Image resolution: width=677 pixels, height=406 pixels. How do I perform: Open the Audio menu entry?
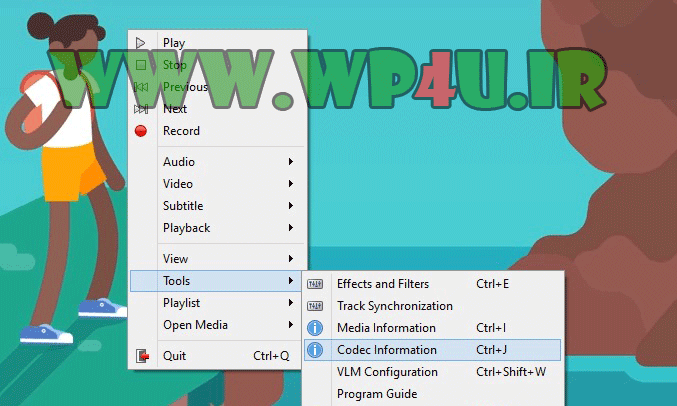pos(215,162)
